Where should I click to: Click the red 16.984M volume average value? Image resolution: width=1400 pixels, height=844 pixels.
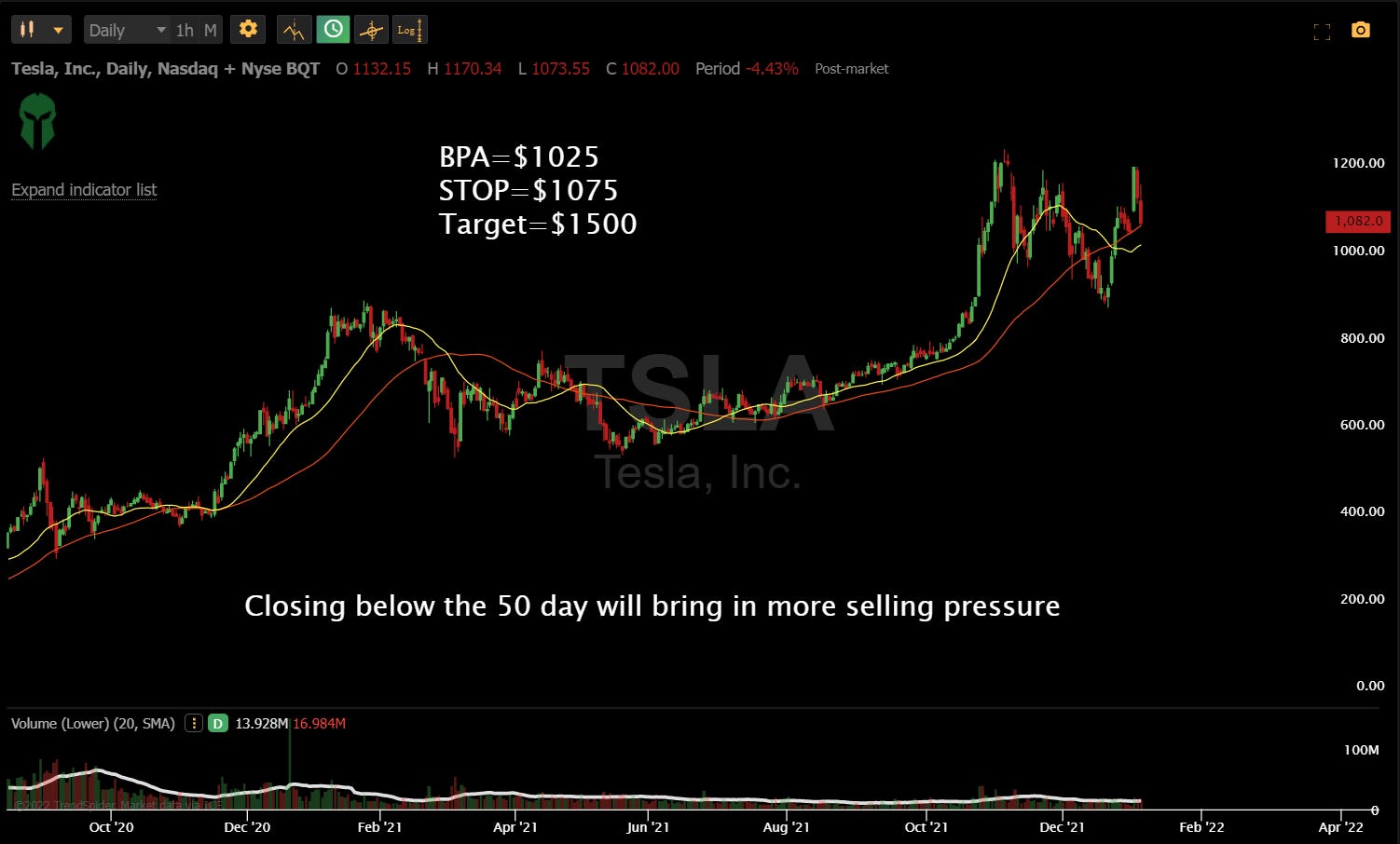point(320,723)
